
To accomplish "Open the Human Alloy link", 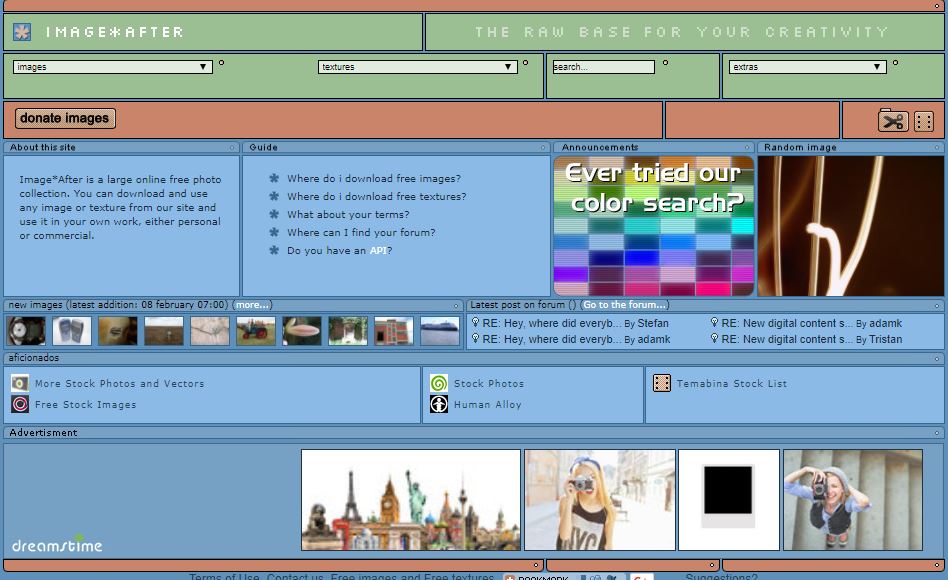I will tap(487, 405).
